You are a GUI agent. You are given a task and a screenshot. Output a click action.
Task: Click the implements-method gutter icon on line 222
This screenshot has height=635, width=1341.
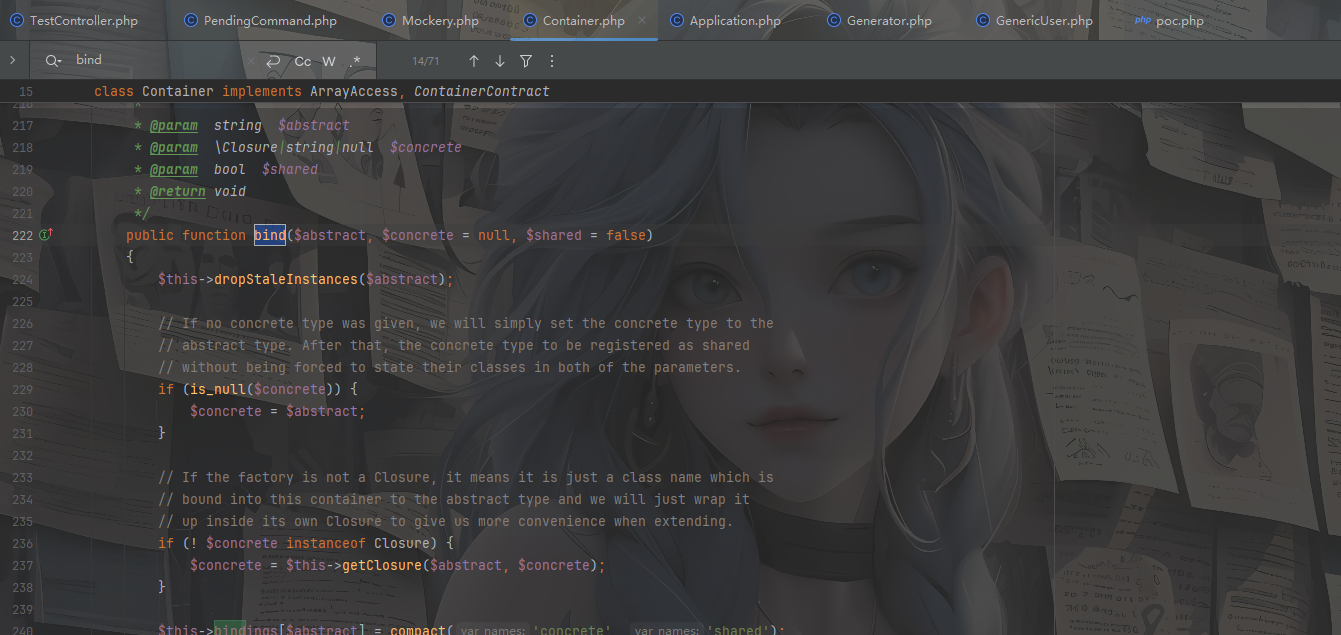point(45,235)
